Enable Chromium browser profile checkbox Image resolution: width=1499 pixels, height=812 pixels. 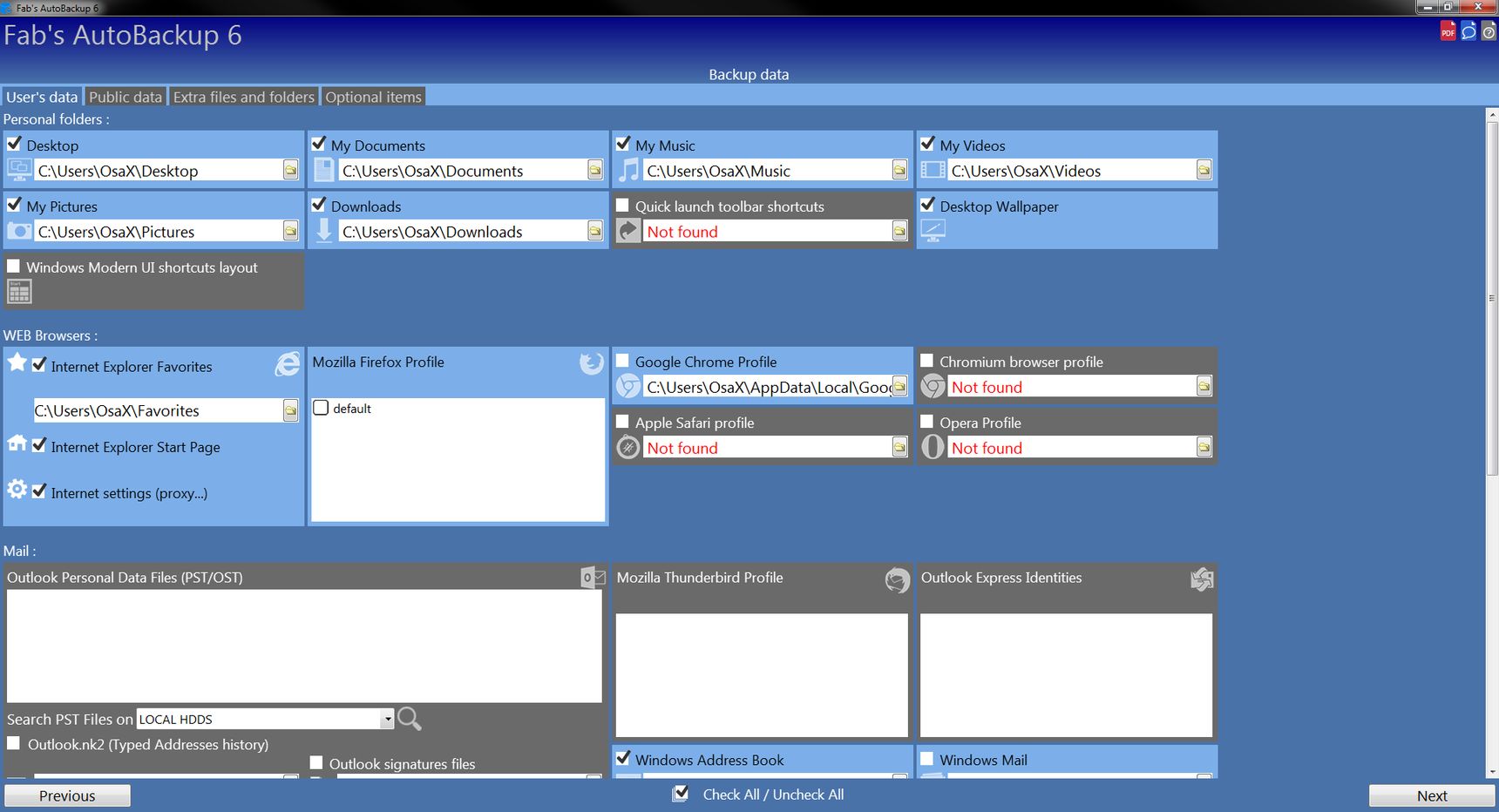(x=926, y=361)
